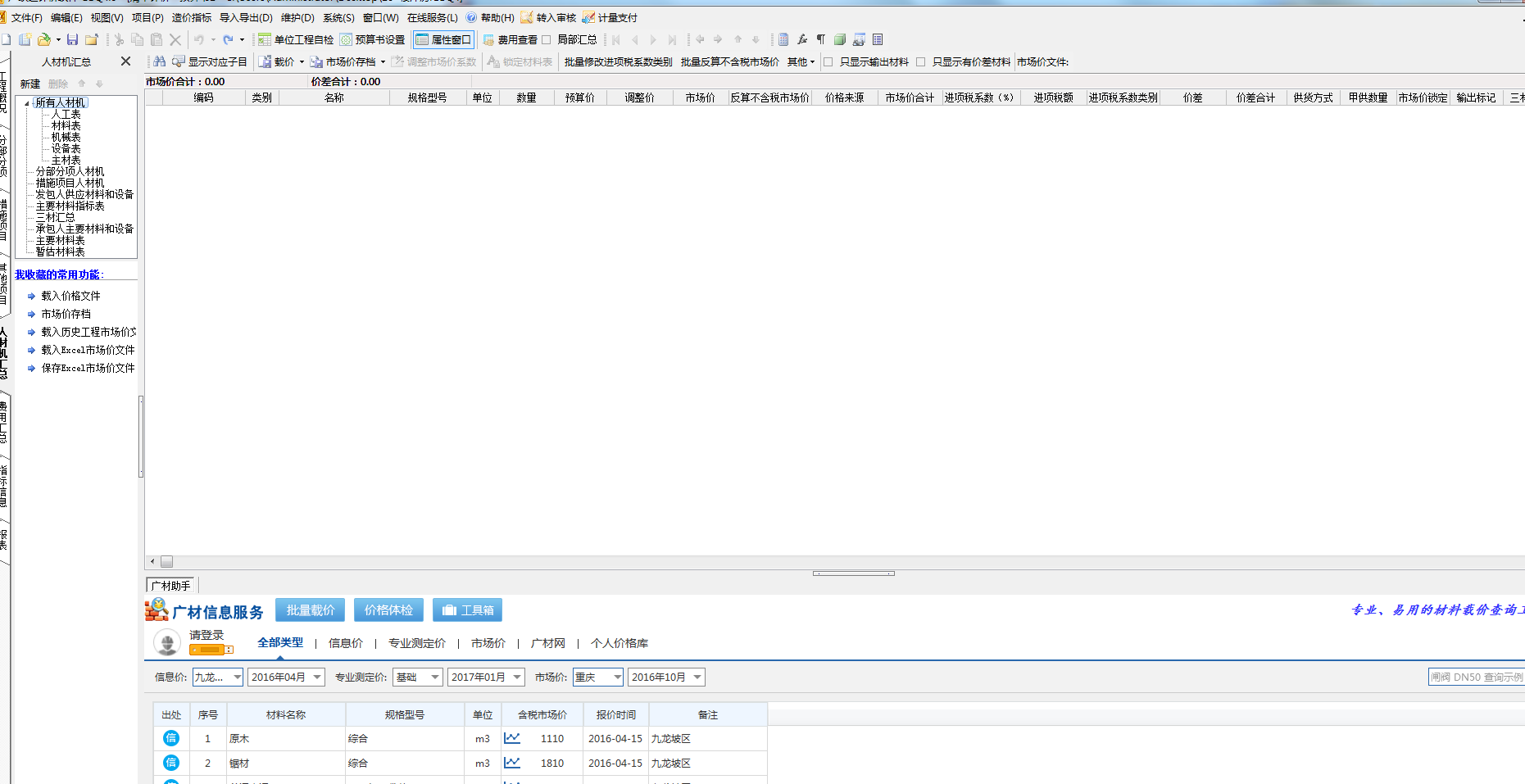Open the 2016年04月 date dropdown
Viewport: 1525px width, 784px height.
pos(317,678)
